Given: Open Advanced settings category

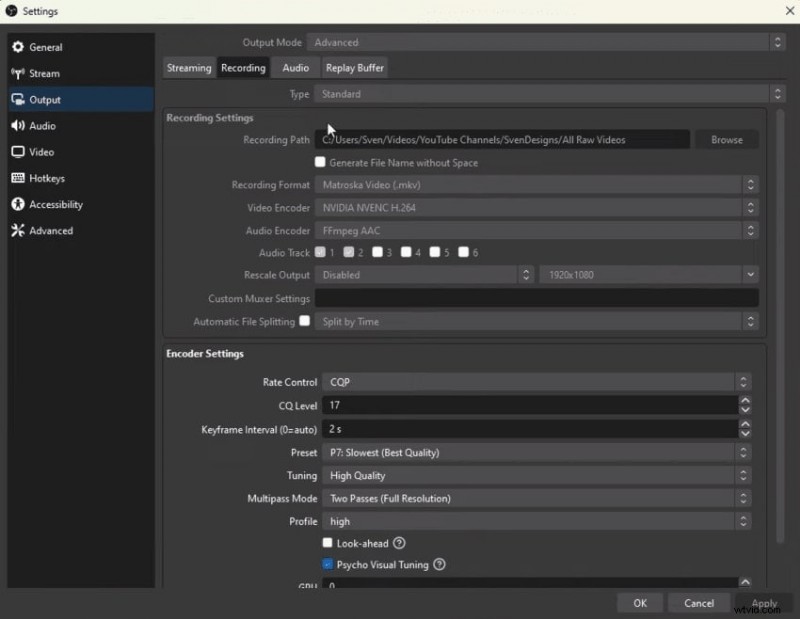Looking at the screenshot, I should point(81,231).
